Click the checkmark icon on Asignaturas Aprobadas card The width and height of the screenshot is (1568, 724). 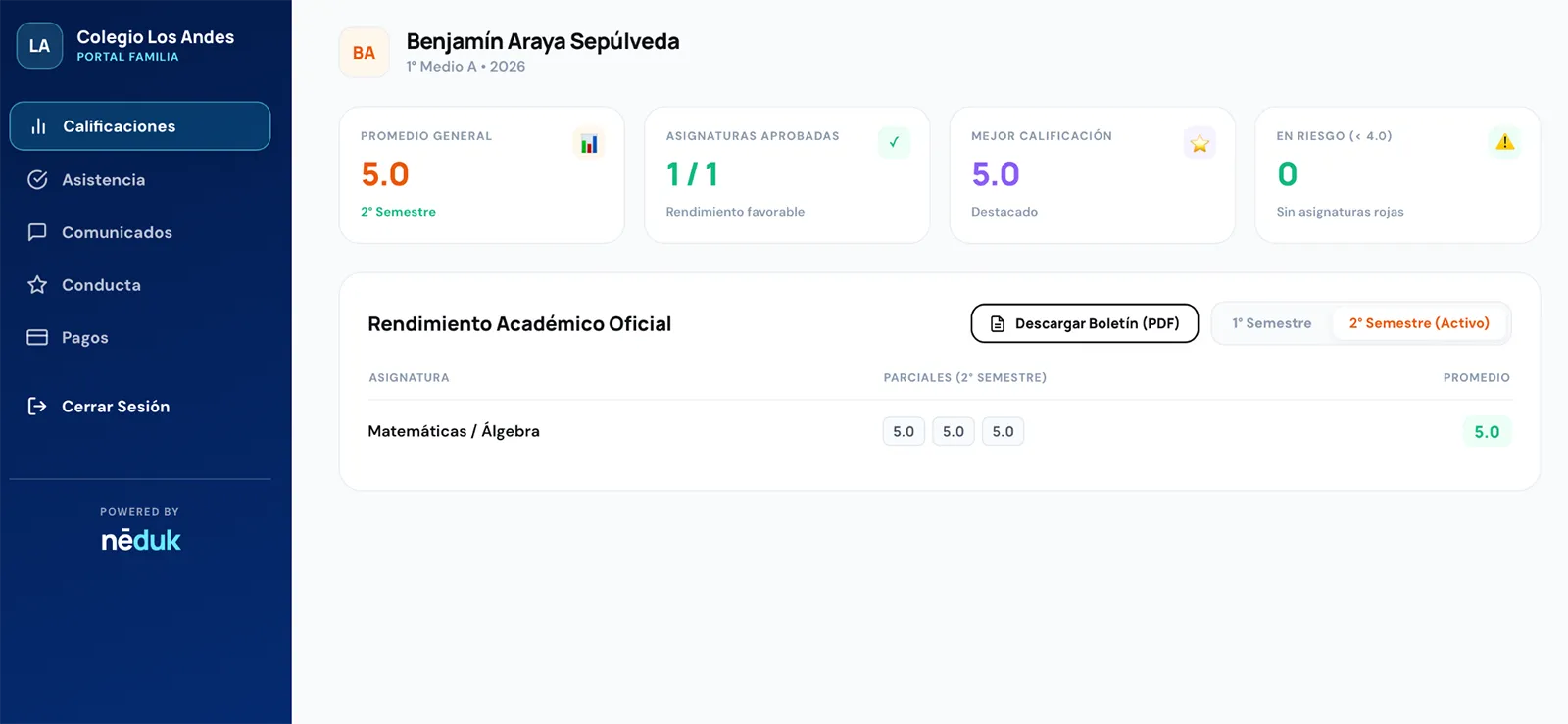coord(894,143)
